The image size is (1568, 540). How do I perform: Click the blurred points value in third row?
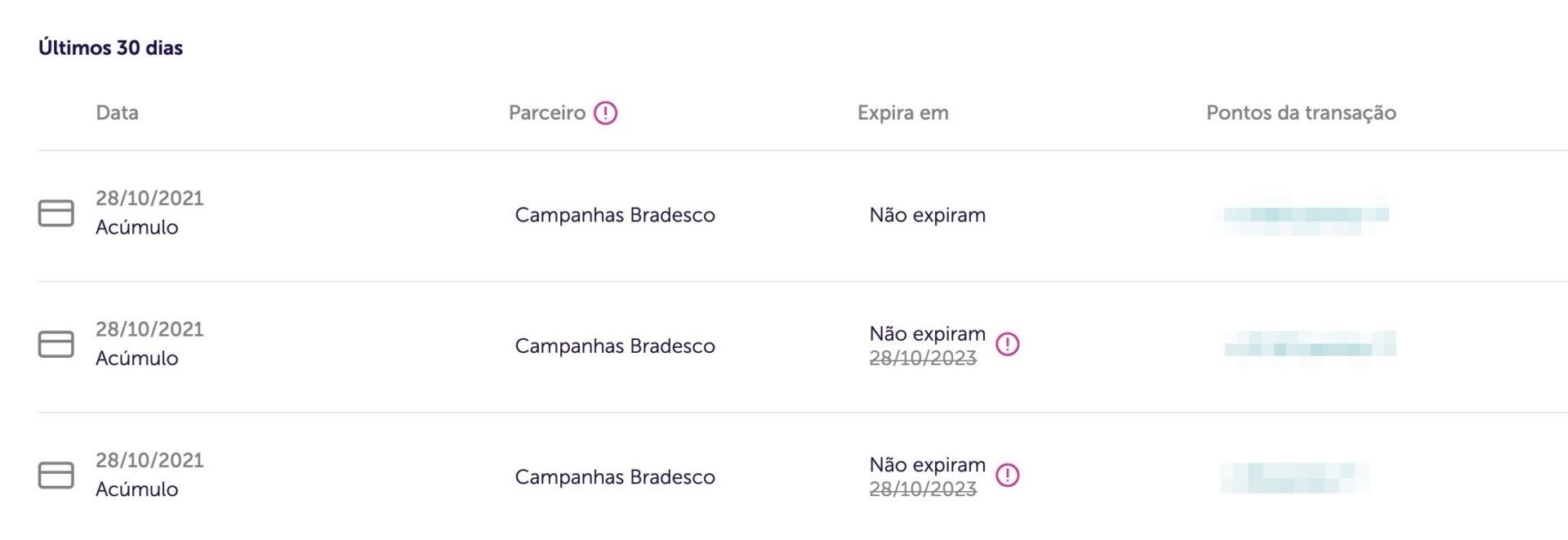1295,477
